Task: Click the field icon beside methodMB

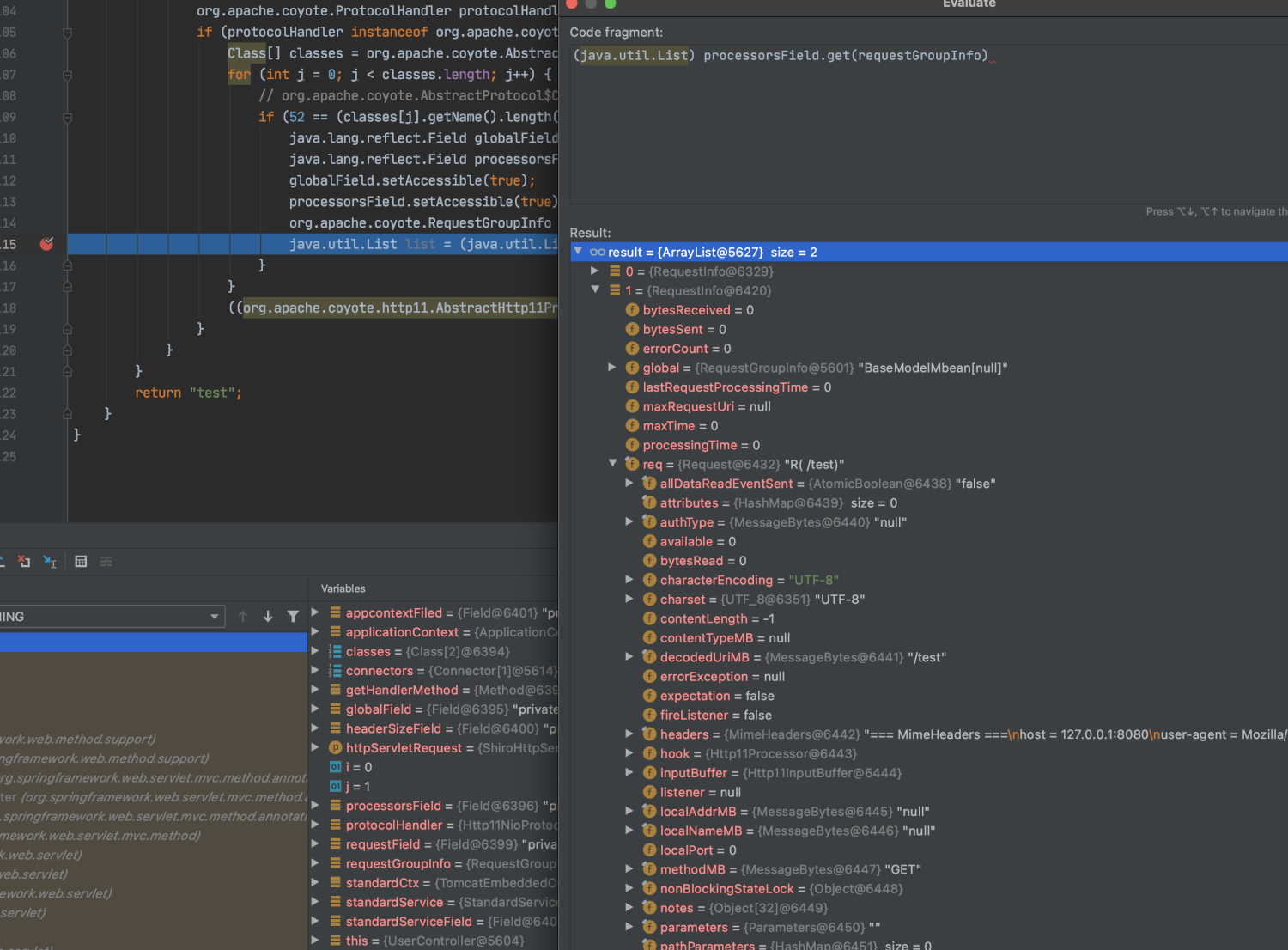Action: (650, 869)
